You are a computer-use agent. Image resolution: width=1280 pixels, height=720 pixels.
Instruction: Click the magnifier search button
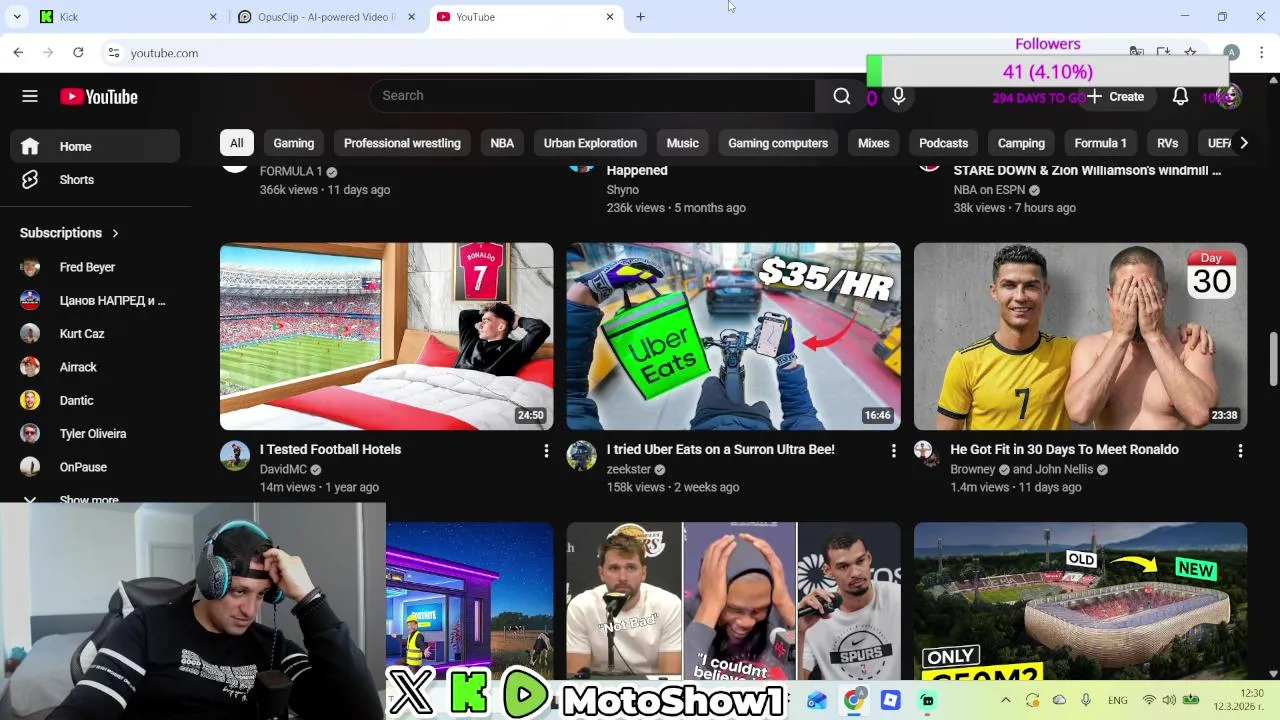pos(842,96)
